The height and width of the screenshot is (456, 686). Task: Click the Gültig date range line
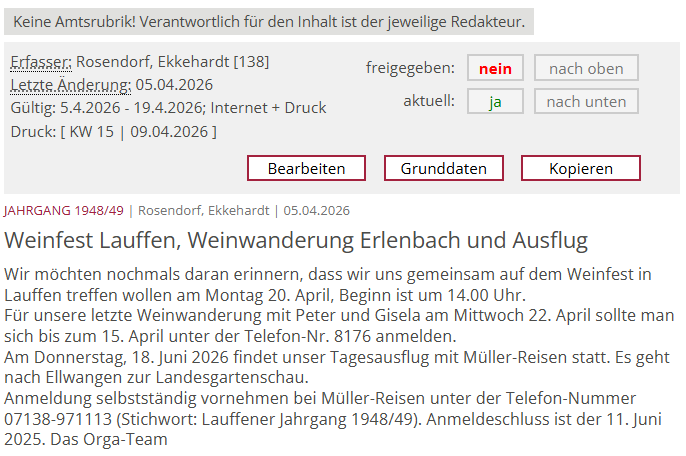(168, 107)
